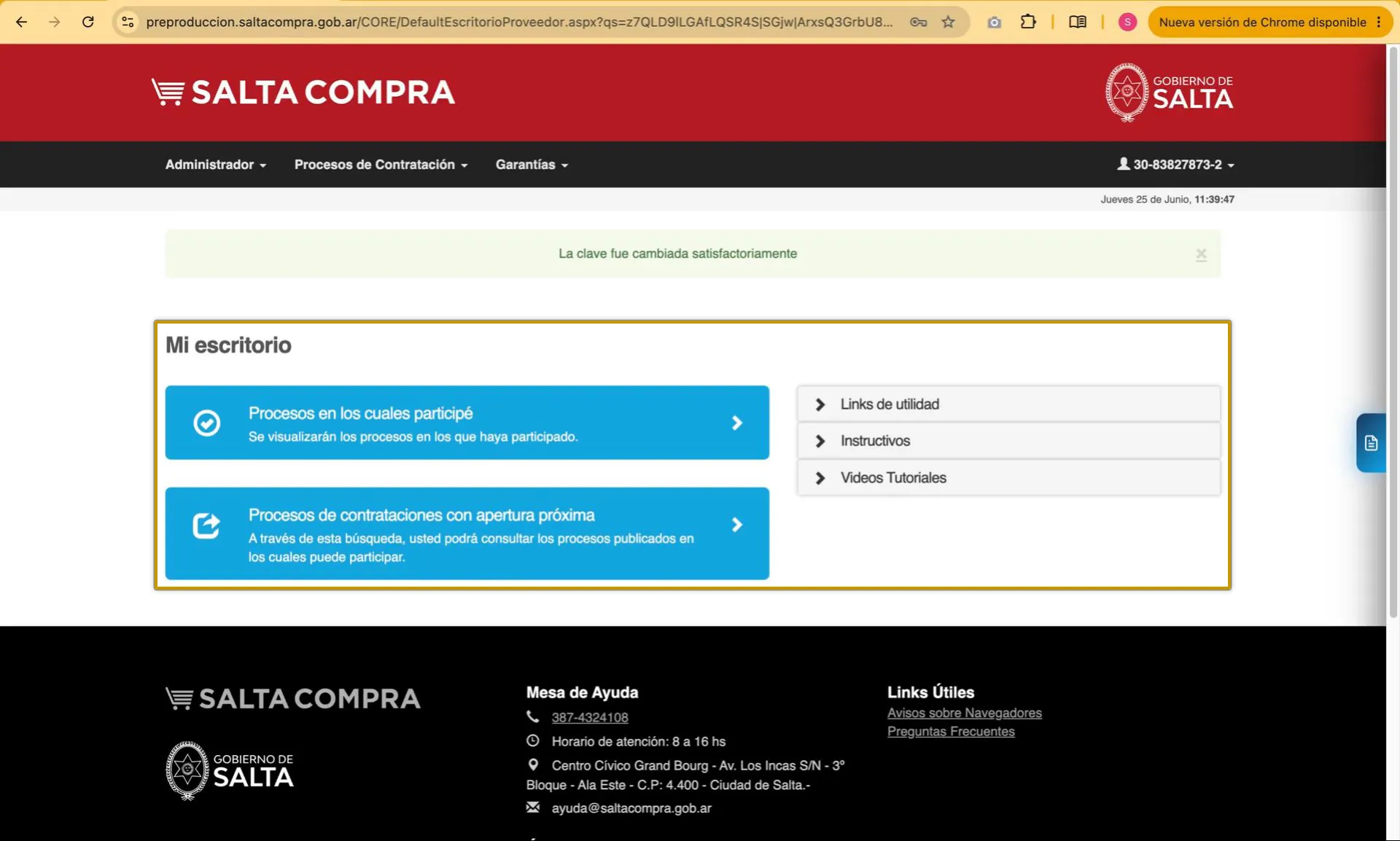Image resolution: width=1400 pixels, height=841 pixels.
Task: Click the Horario de atención: 8 a 16 hs text
Action: point(639,741)
